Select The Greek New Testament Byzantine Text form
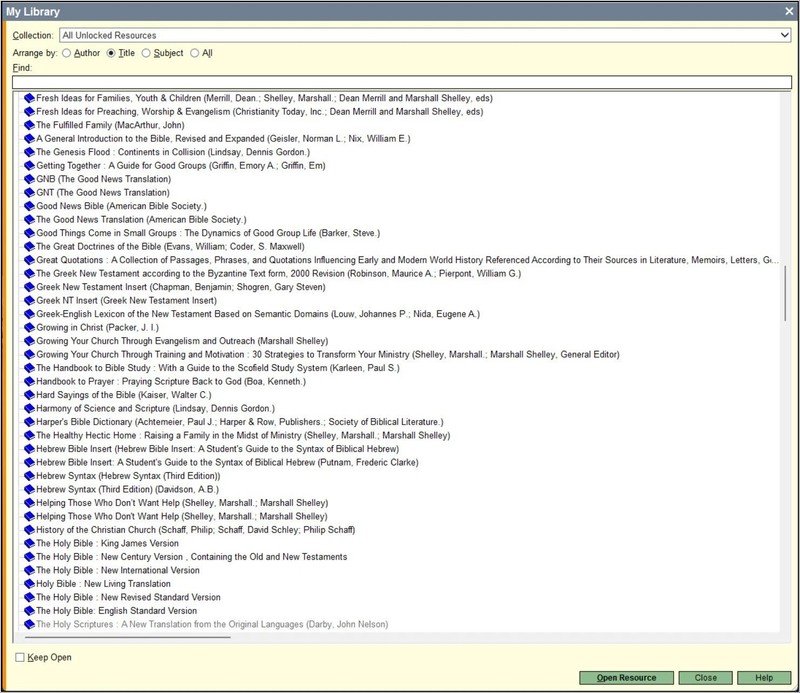This screenshot has width=800, height=693. click(279, 274)
